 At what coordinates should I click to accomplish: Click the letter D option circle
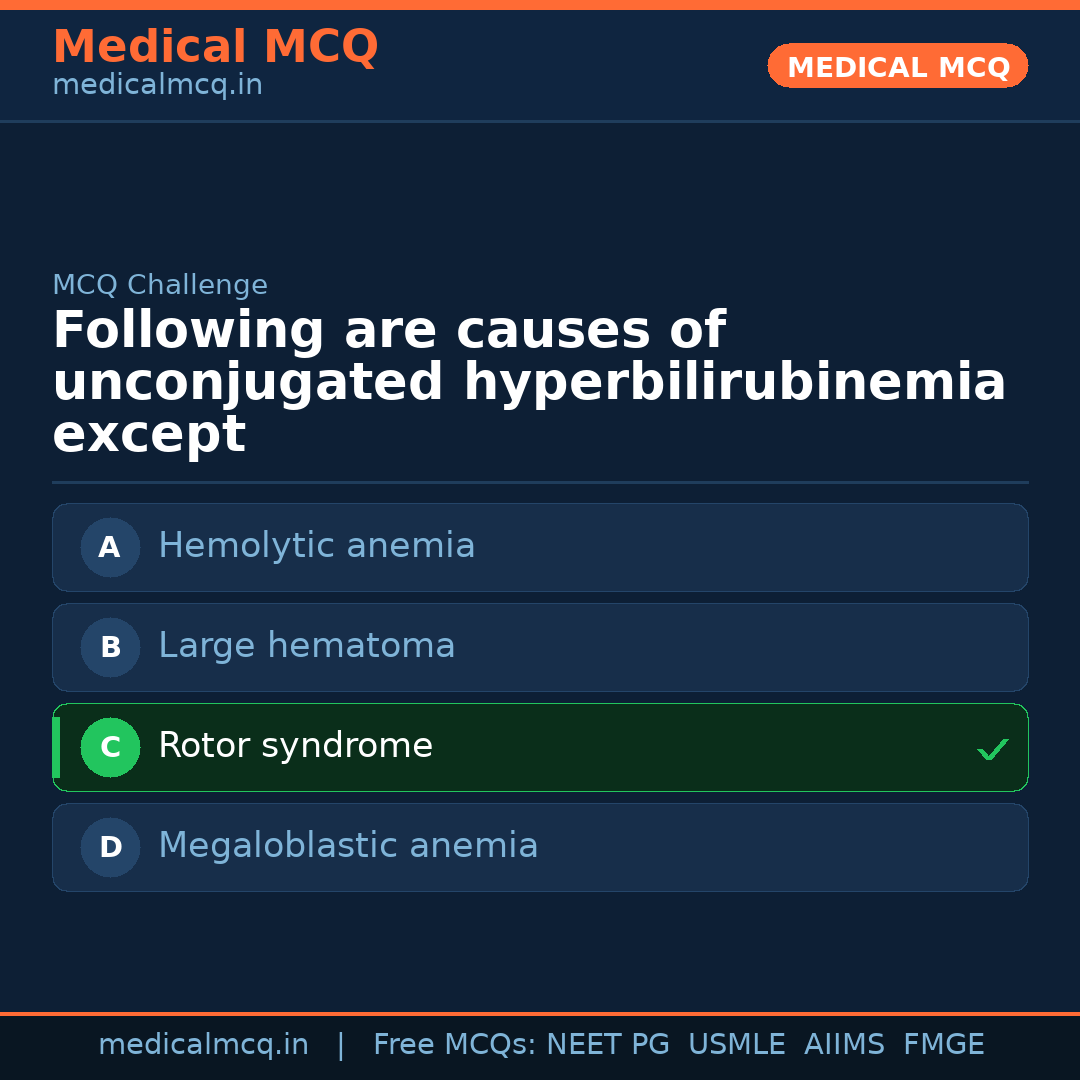coord(110,847)
